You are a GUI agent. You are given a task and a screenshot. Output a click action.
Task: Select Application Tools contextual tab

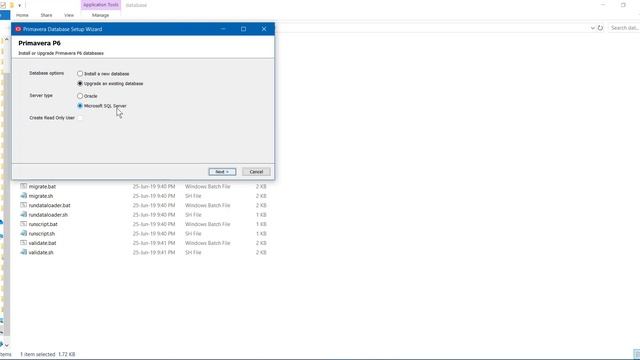tap(101, 5)
